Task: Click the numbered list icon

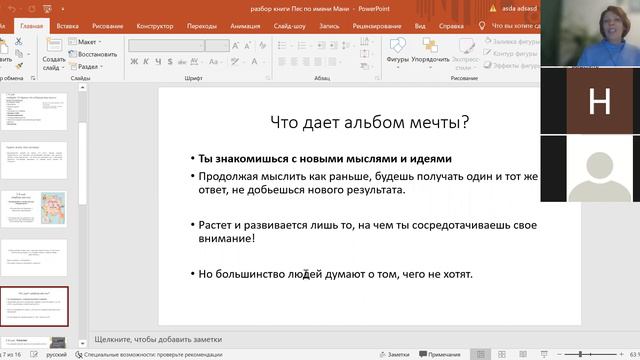Action: [x=302, y=46]
